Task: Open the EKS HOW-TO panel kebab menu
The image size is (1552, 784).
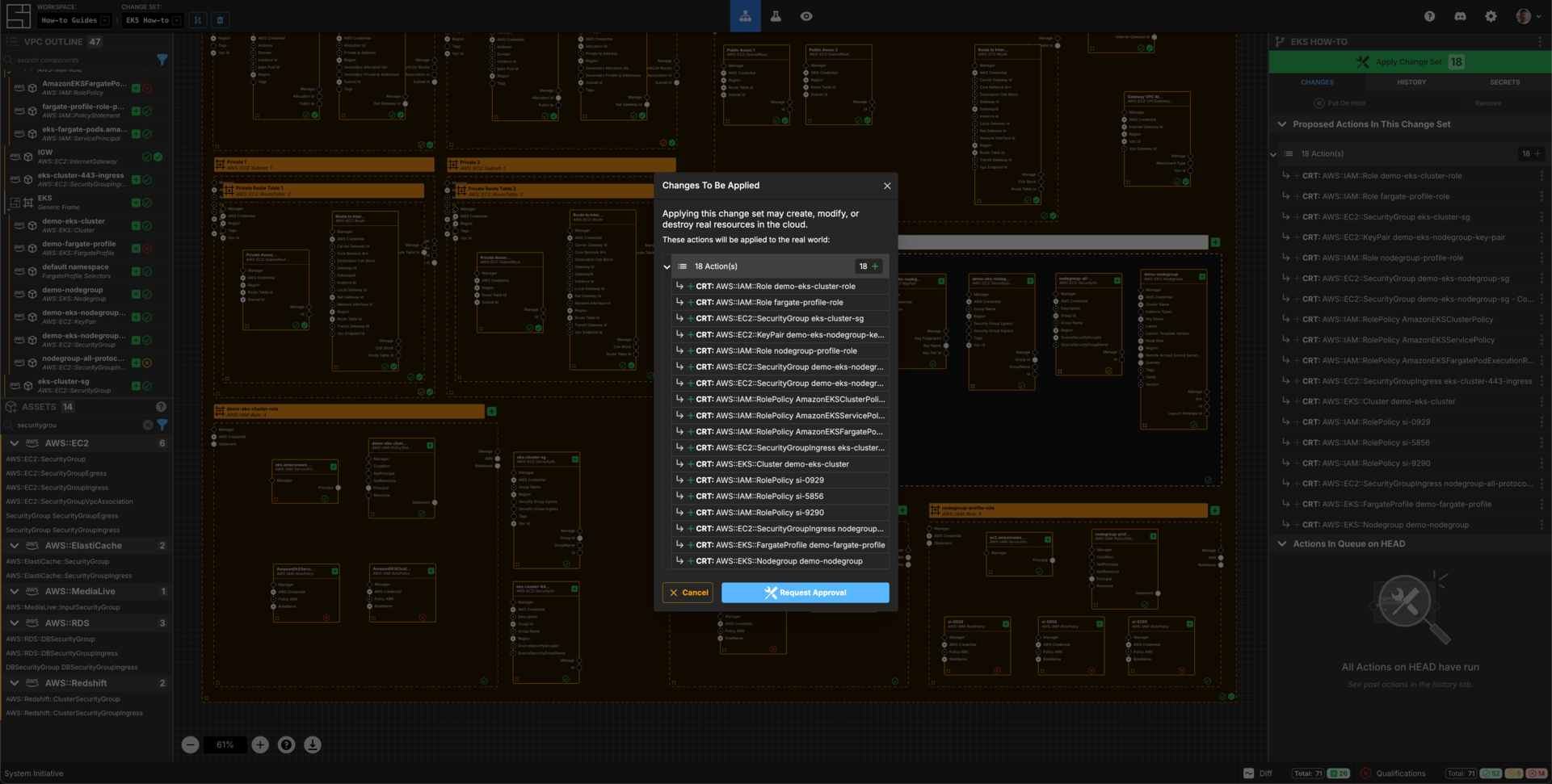Action: click(1541, 42)
